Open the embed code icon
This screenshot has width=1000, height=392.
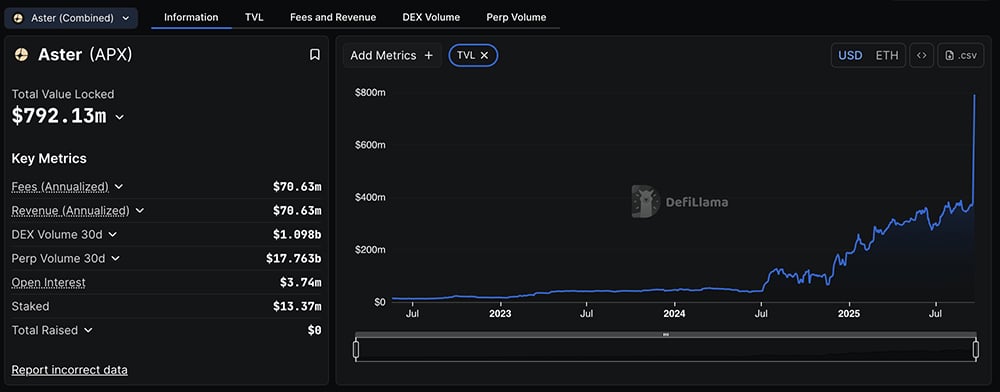point(921,55)
